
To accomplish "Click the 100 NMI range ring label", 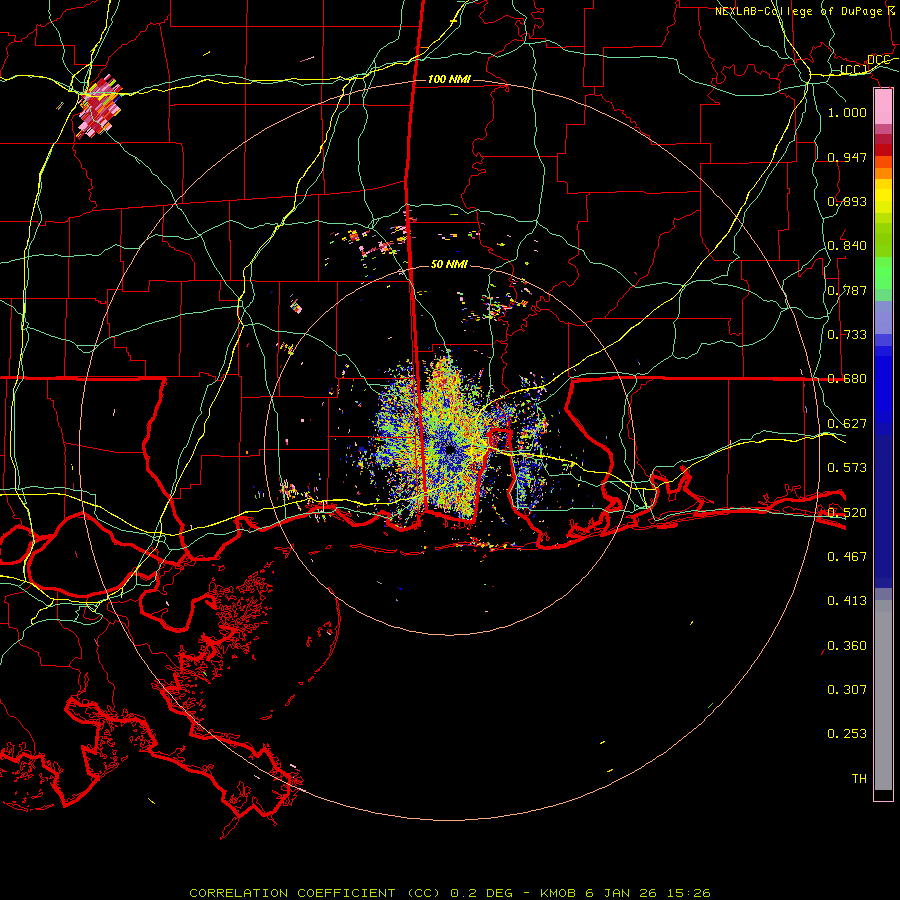I will [x=449, y=79].
